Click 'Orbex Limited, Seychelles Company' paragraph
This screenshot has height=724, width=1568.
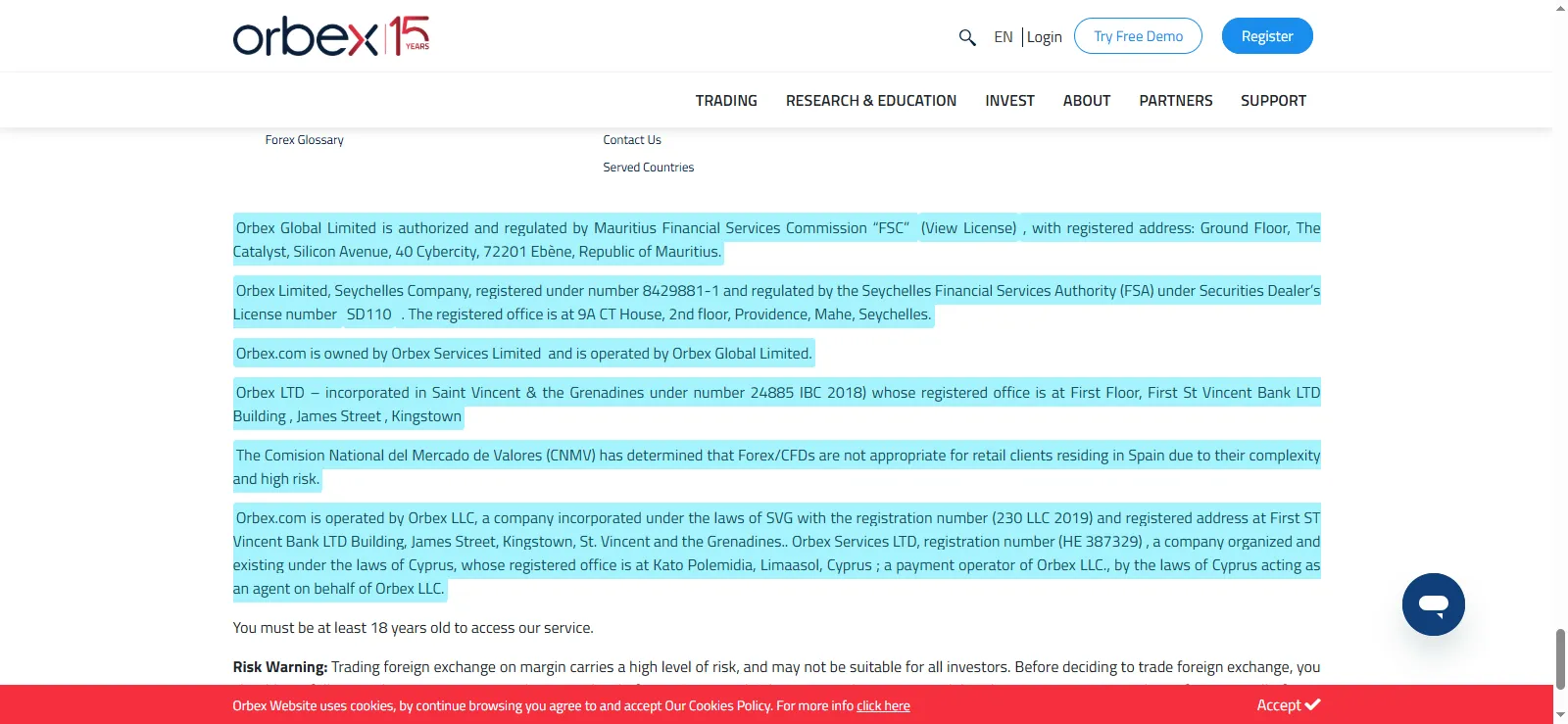pos(777,303)
